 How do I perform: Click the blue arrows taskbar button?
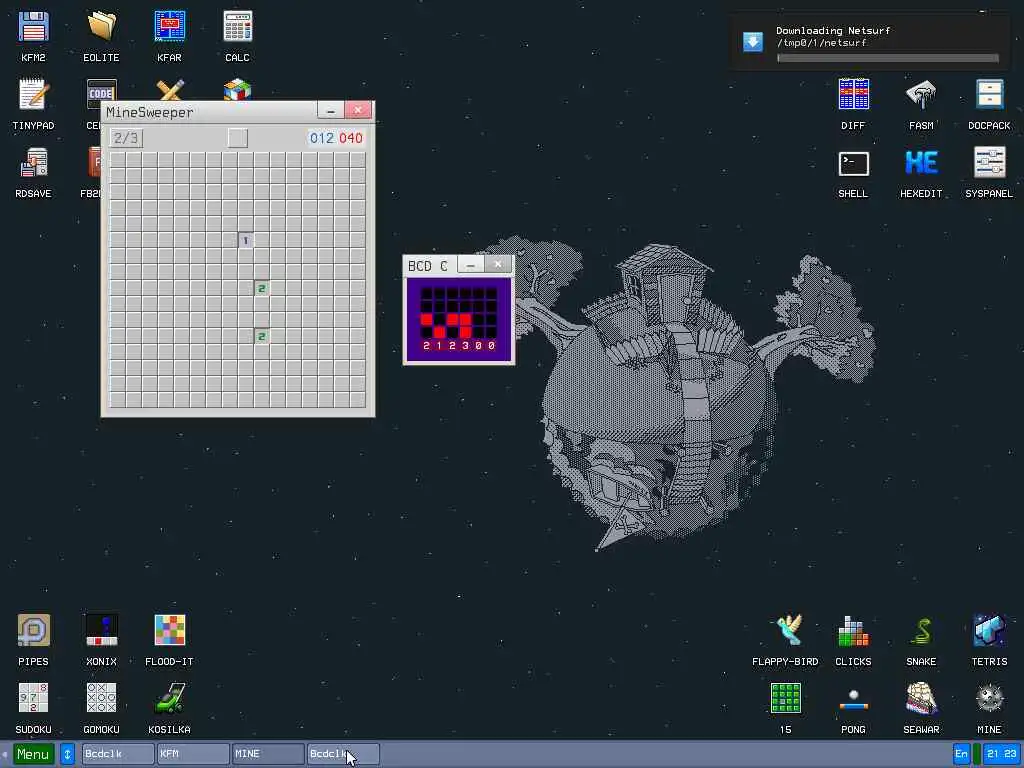pos(67,754)
